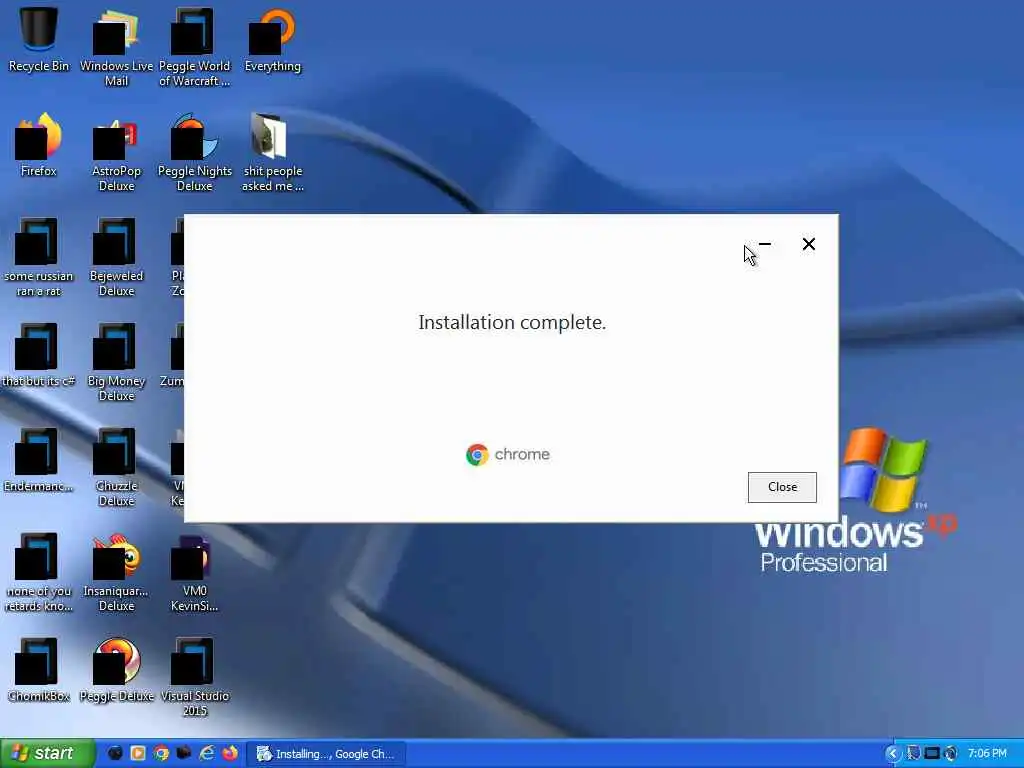Select VM0 KevinSi... desktop icon
1024x768 pixels.
194,574
